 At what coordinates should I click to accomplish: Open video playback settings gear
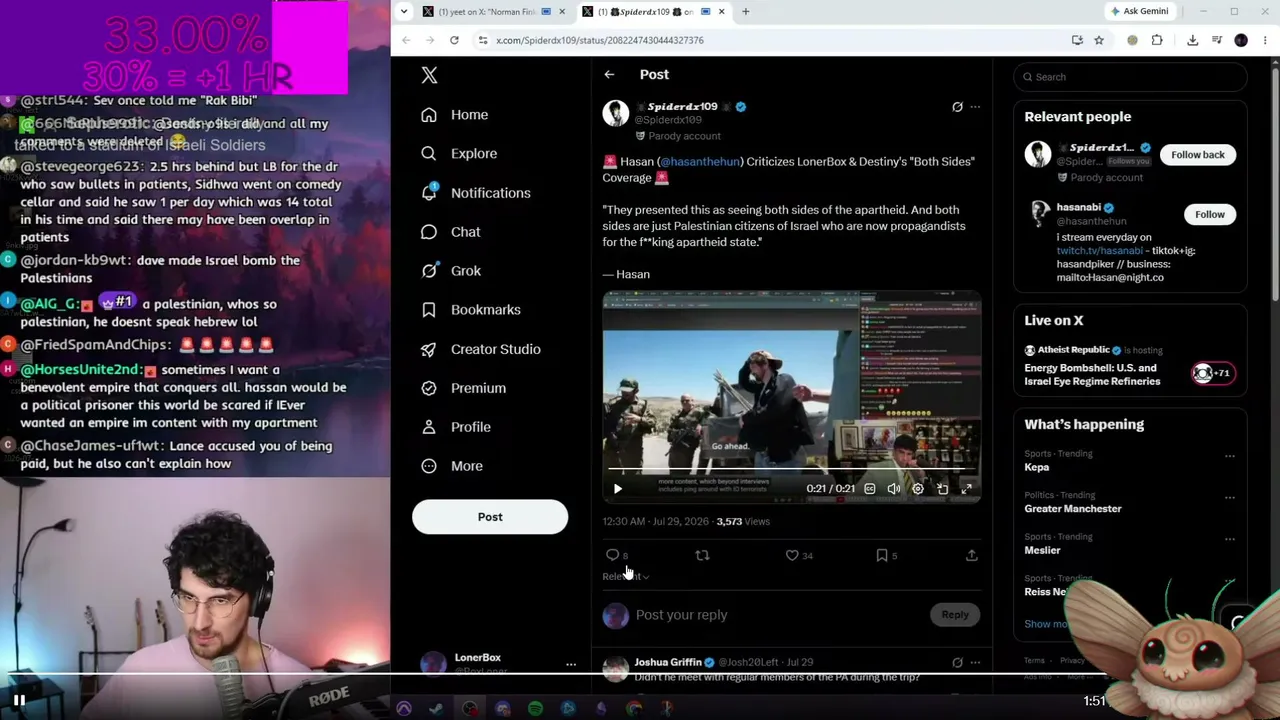point(918,489)
